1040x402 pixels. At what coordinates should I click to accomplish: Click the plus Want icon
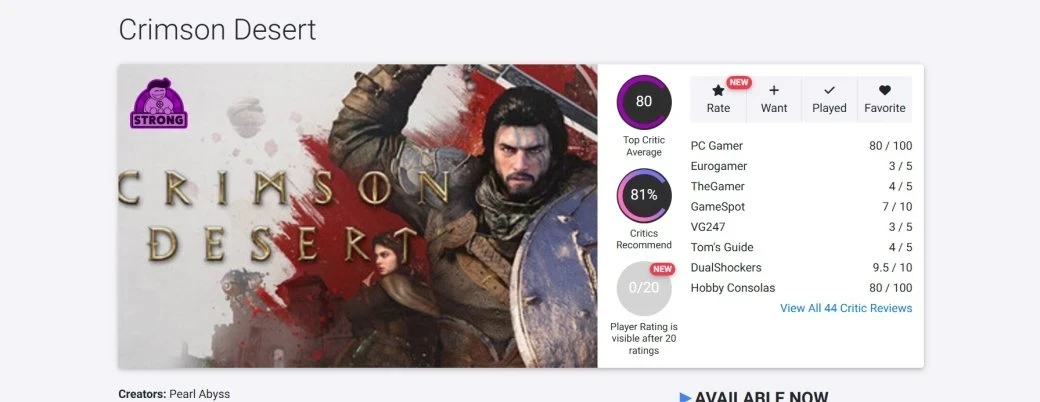(x=773, y=91)
